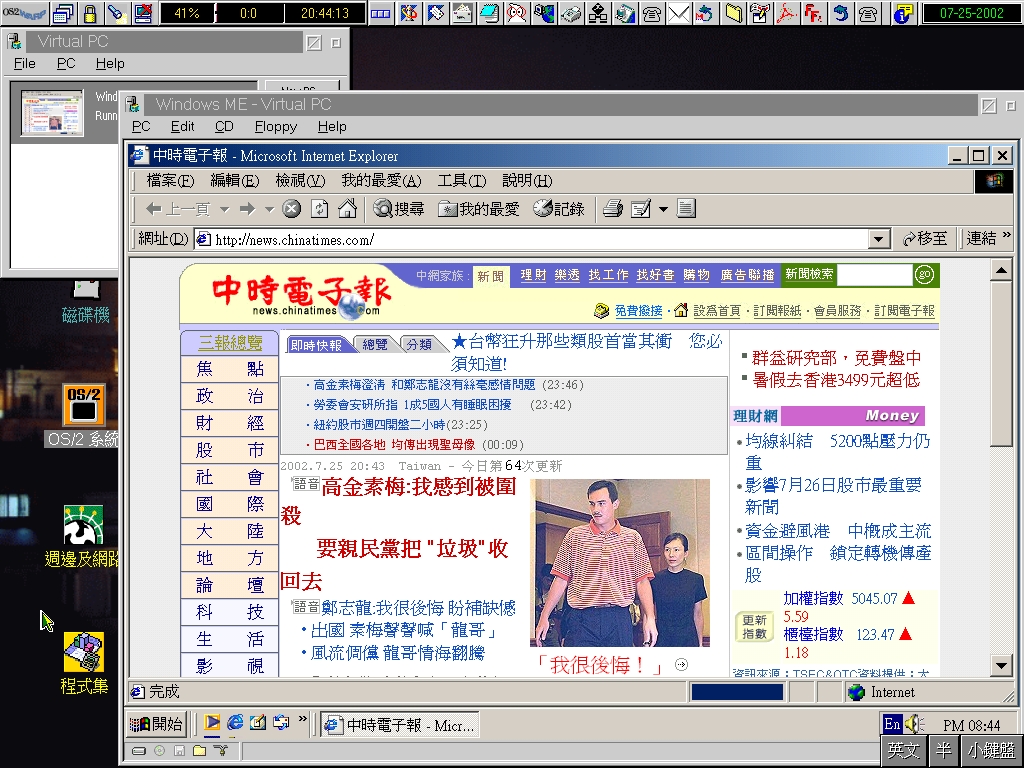Click the 移至 Go button
This screenshot has height=768, width=1024.
pos(925,239)
